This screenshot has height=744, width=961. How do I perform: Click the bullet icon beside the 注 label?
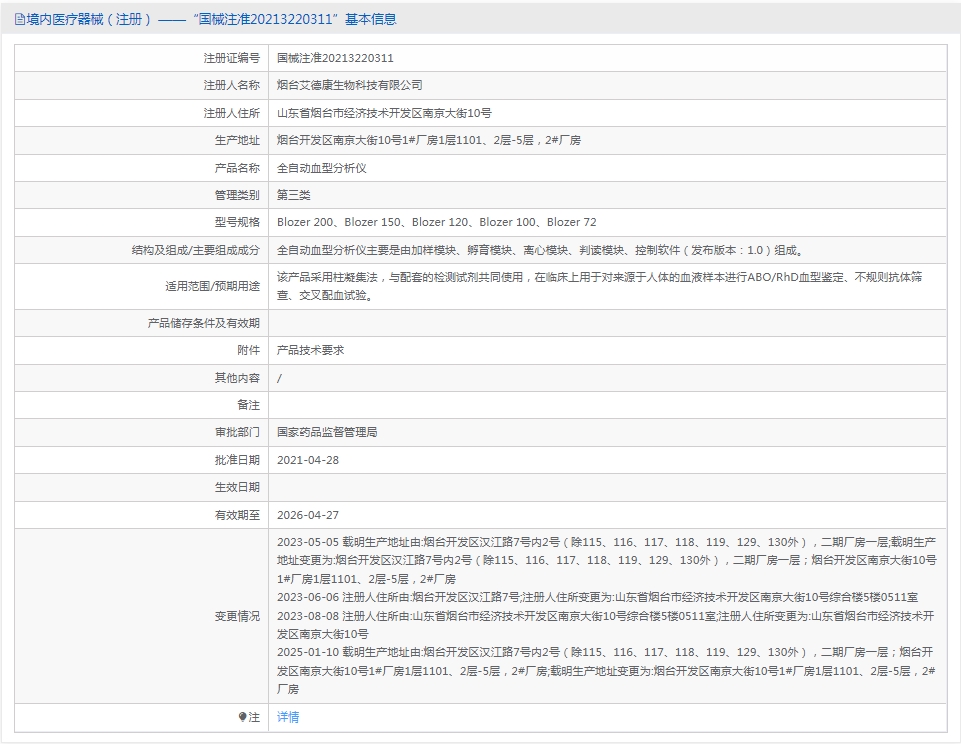coord(243,717)
